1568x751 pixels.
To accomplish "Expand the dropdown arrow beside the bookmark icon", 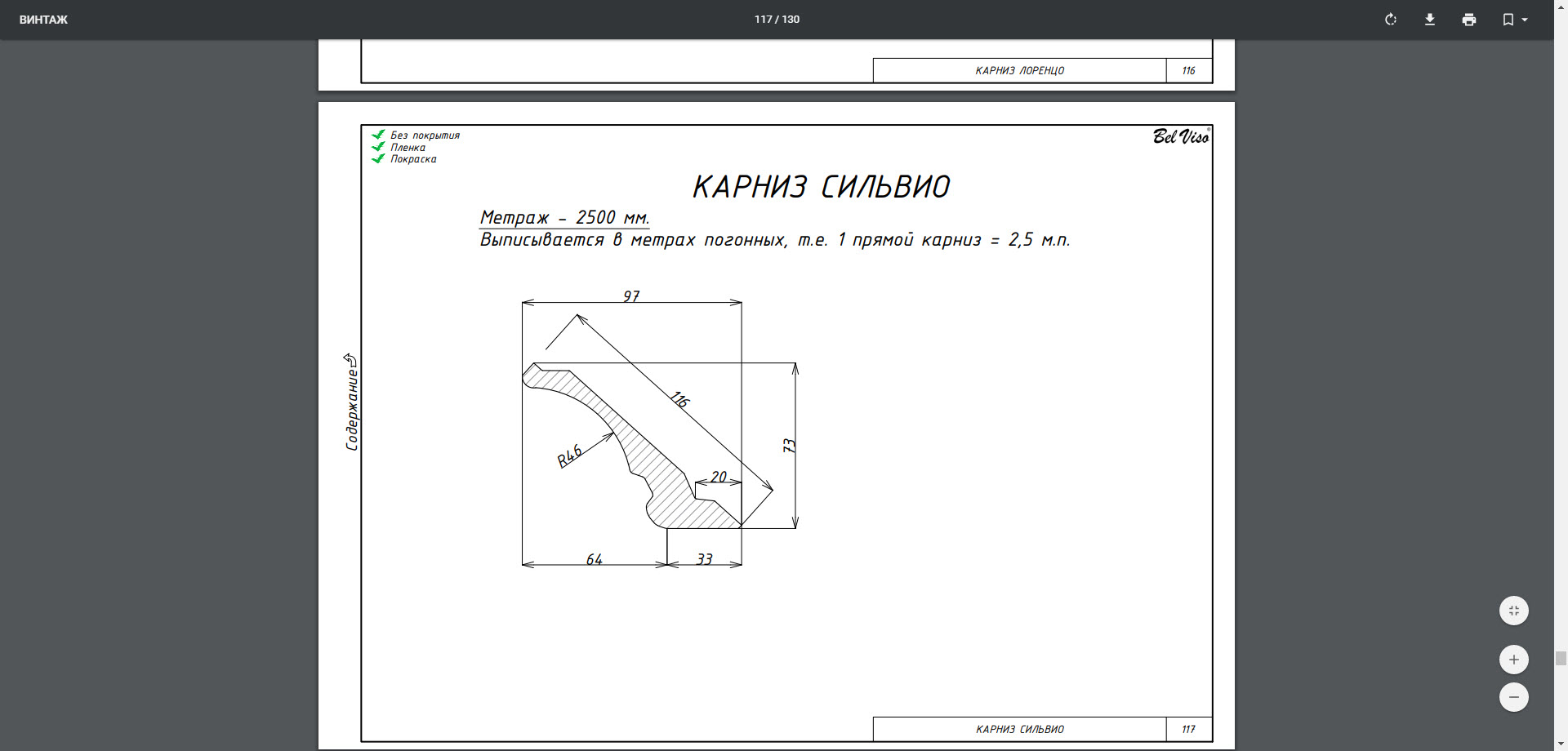I will [x=1525, y=20].
